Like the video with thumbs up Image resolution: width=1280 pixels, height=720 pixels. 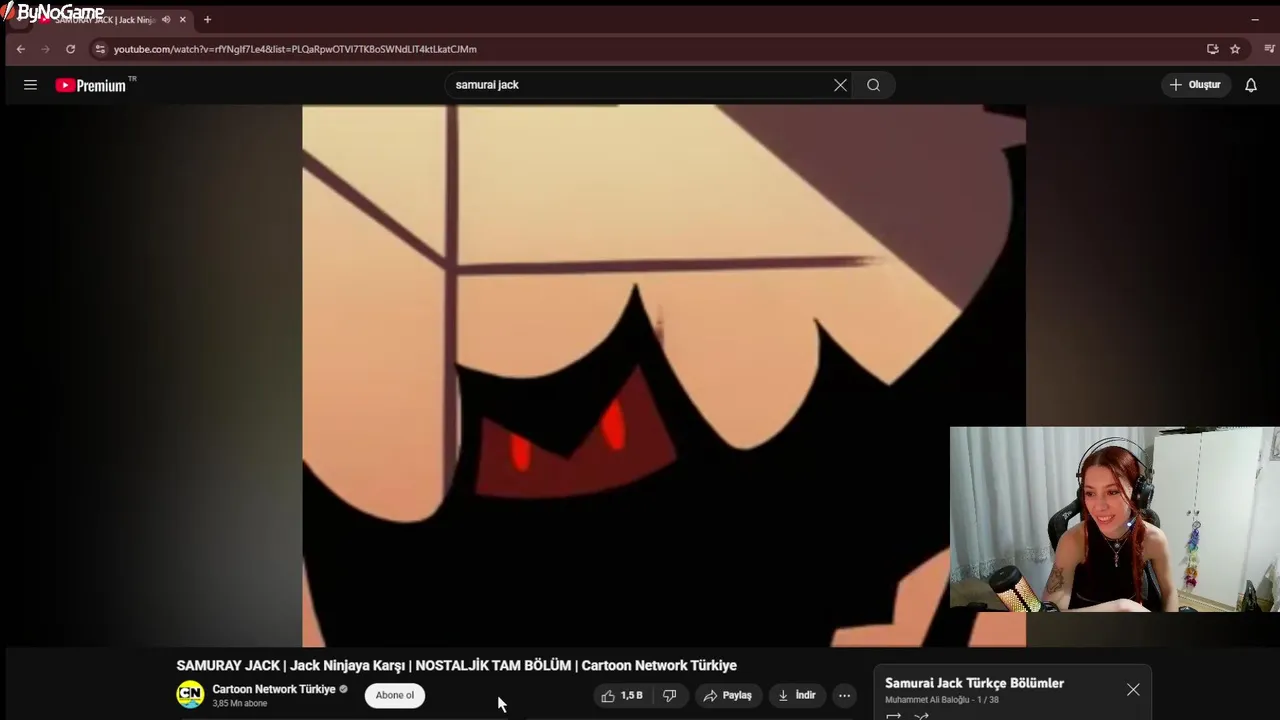622,695
